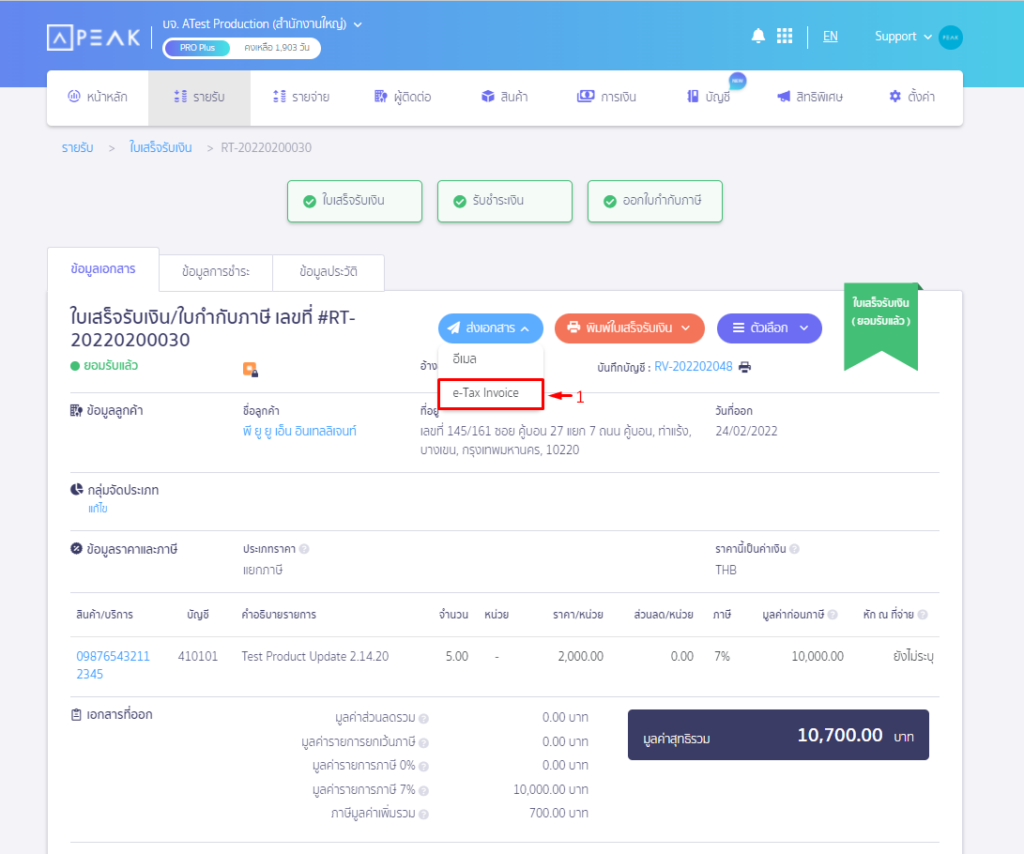The height and width of the screenshot is (854, 1024).
Task: Click the orange locked-document icon
Action: [250, 370]
